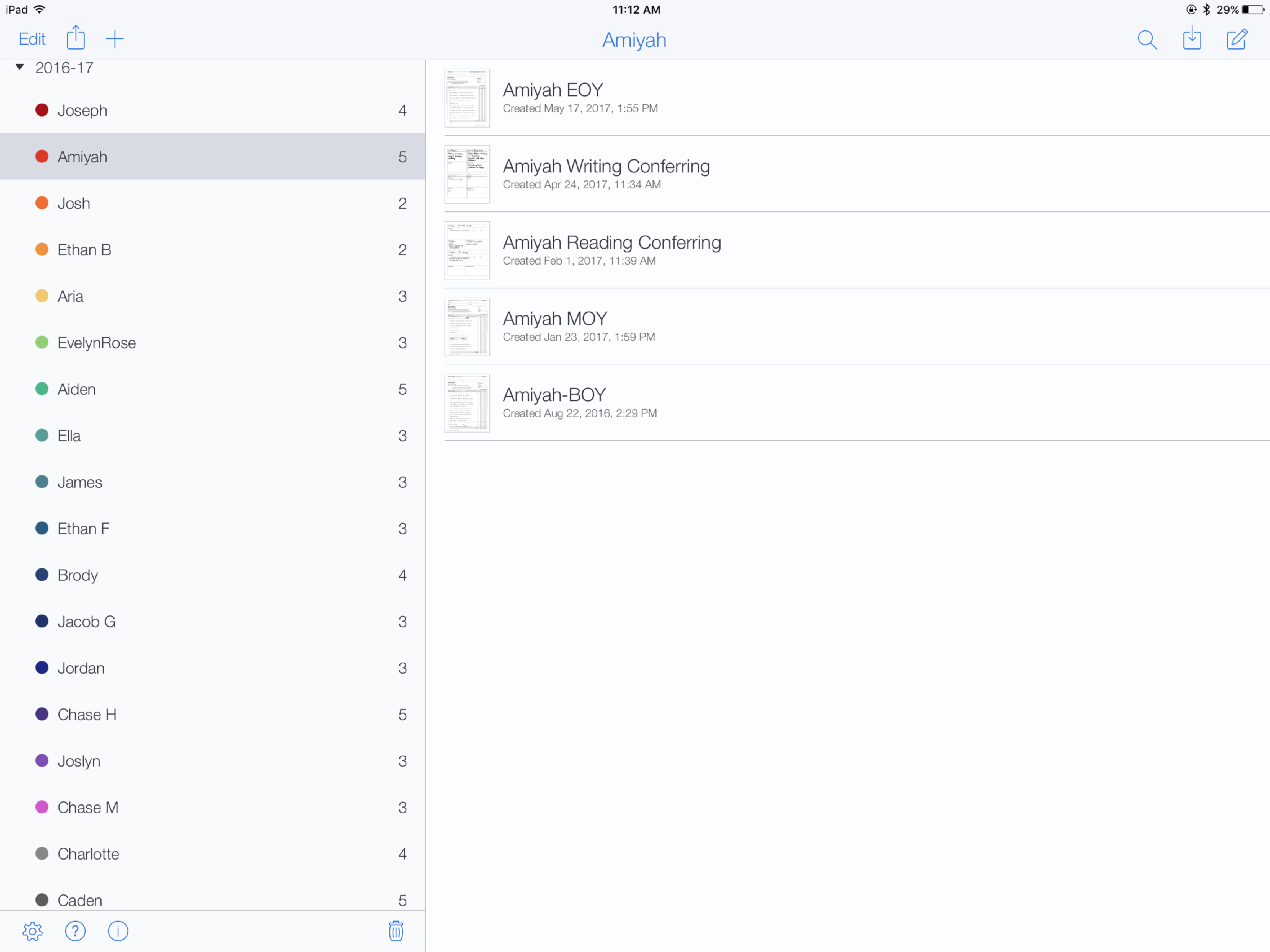The height and width of the screenshot is (952, 1270).
Task: Open the Chase H folder
Action: (x=212, y=714)
